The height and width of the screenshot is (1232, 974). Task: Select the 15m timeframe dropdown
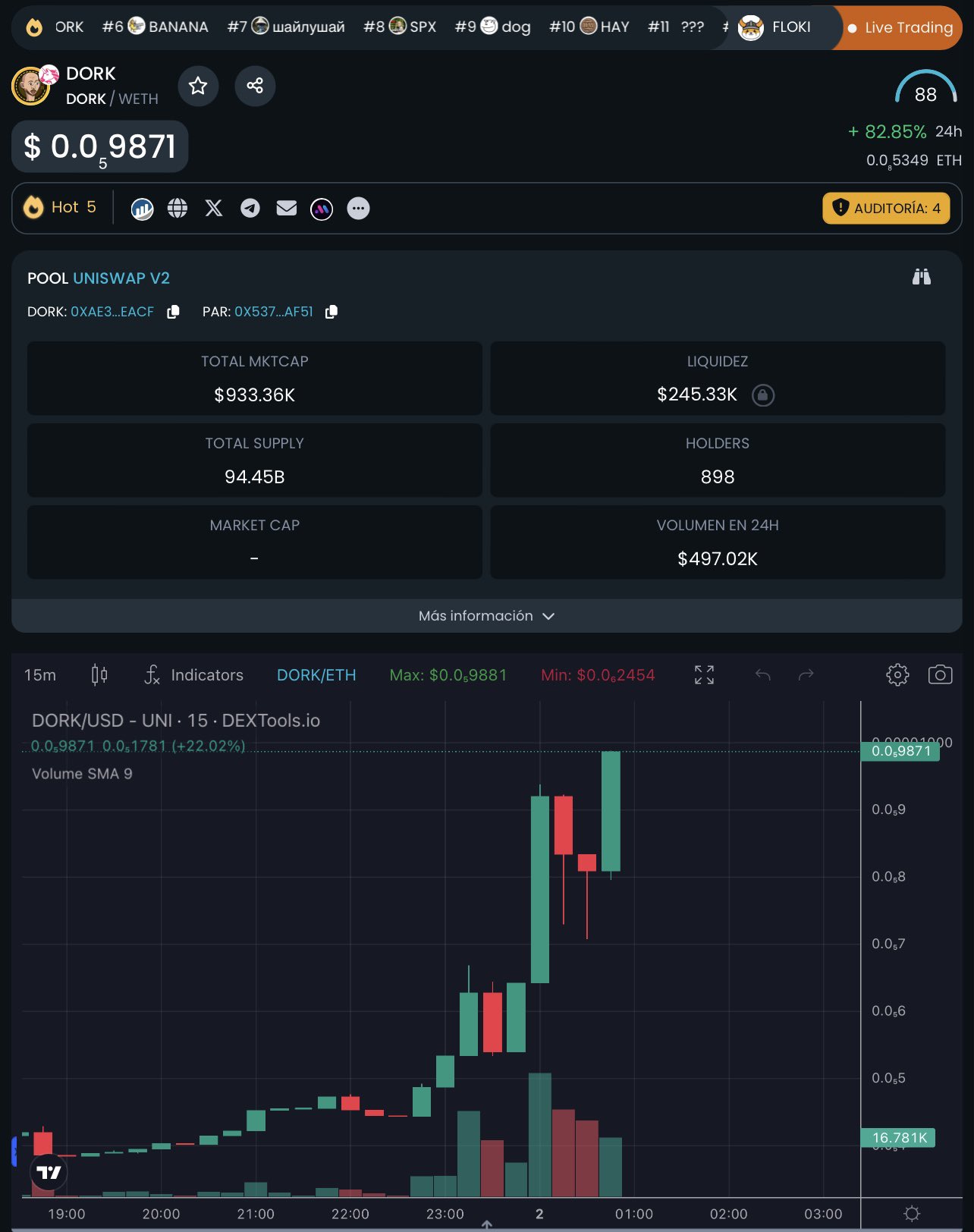coord(40,674)
